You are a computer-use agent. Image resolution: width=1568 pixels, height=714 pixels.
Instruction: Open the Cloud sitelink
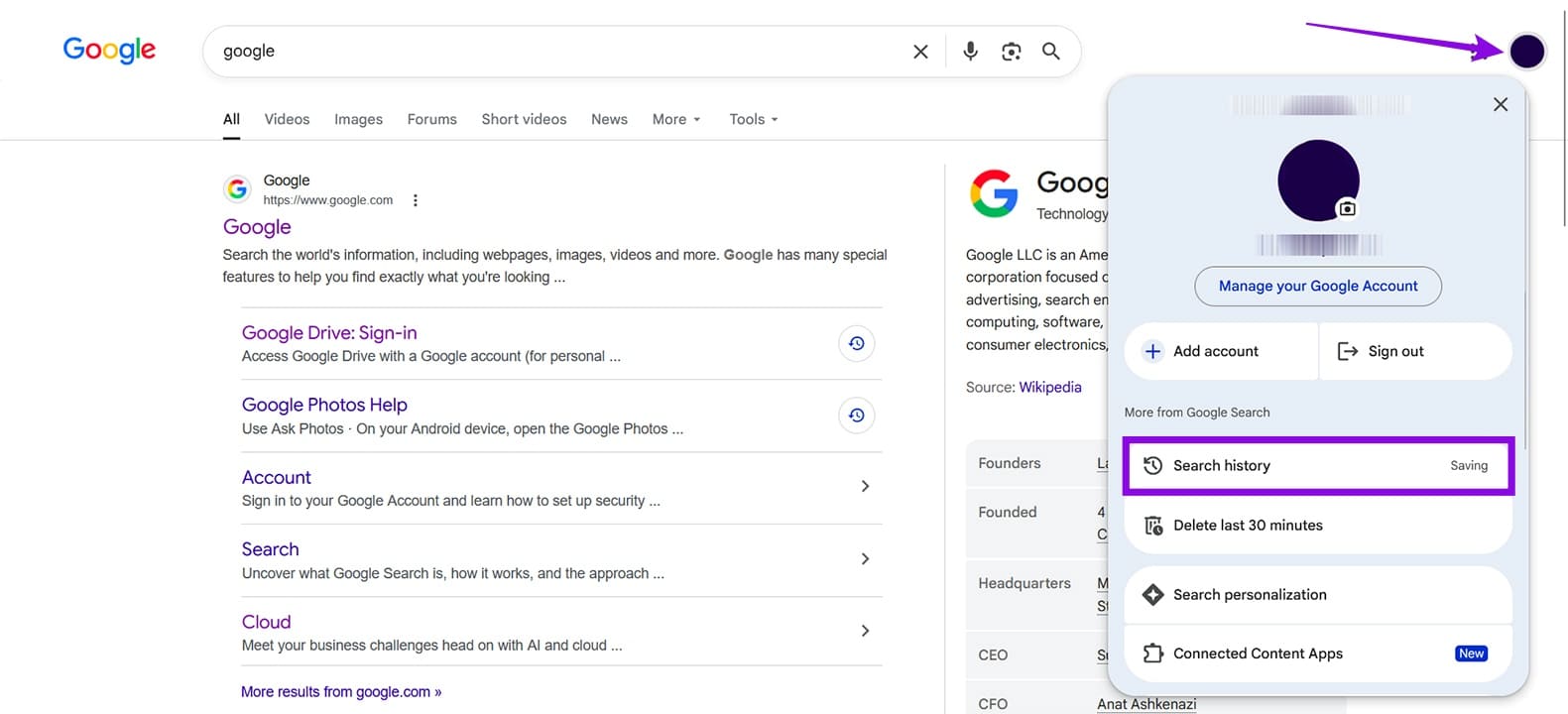point(266,622)
